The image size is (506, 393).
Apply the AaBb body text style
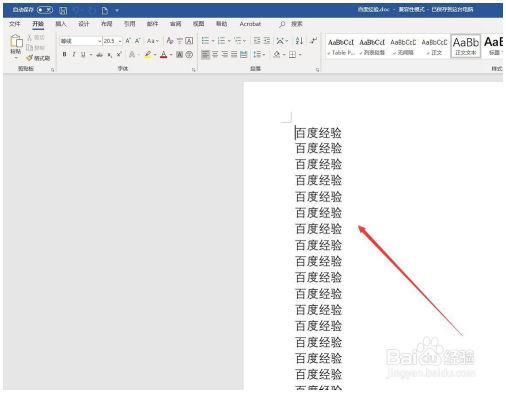tap(466, 46)
